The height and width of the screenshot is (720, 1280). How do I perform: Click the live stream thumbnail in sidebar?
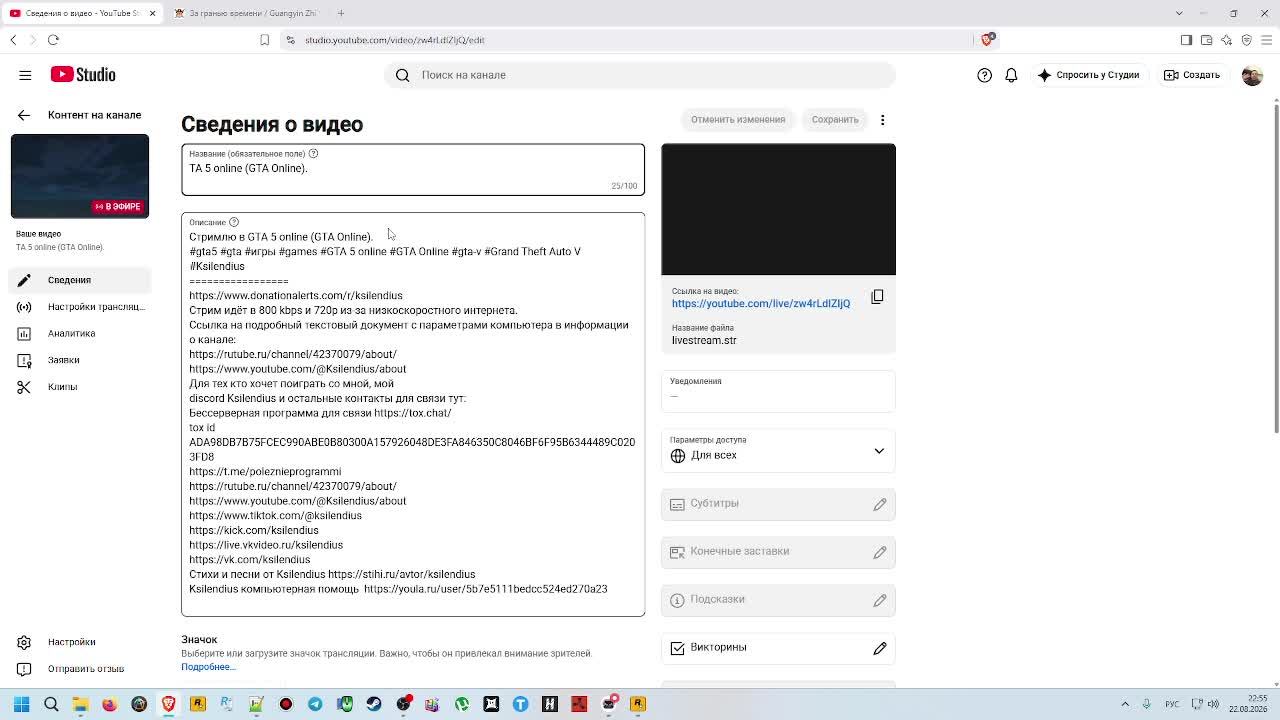(x=80, y=176)
